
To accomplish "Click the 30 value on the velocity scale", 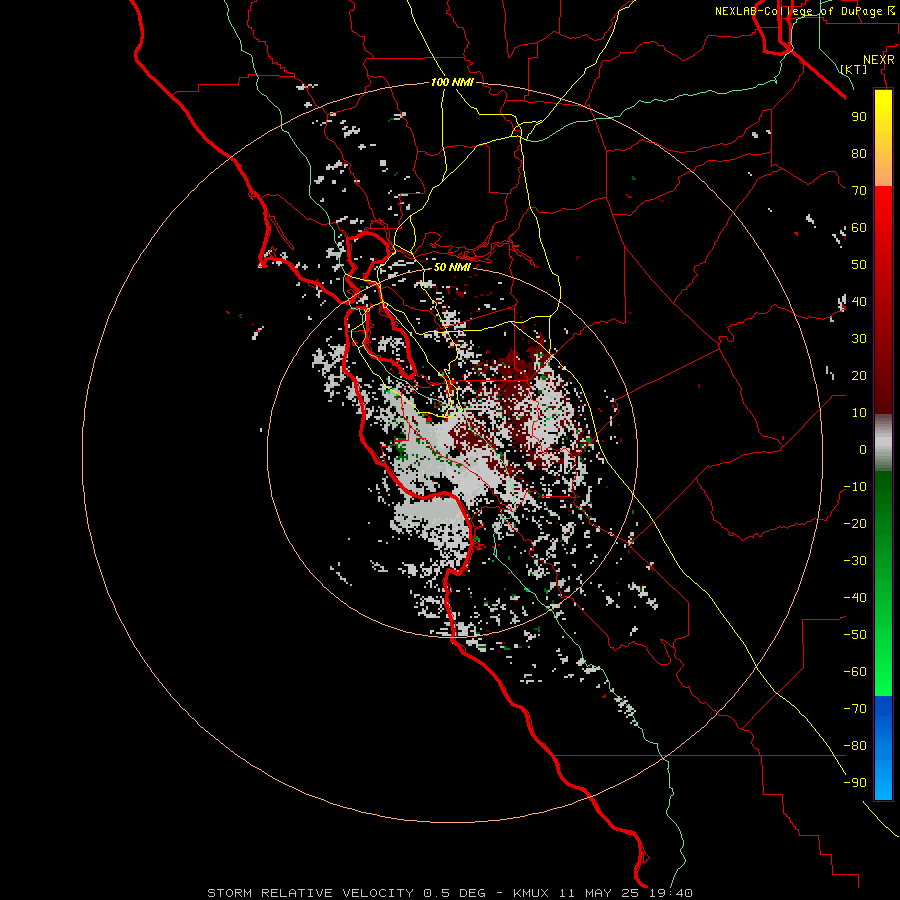I will 859,339.
